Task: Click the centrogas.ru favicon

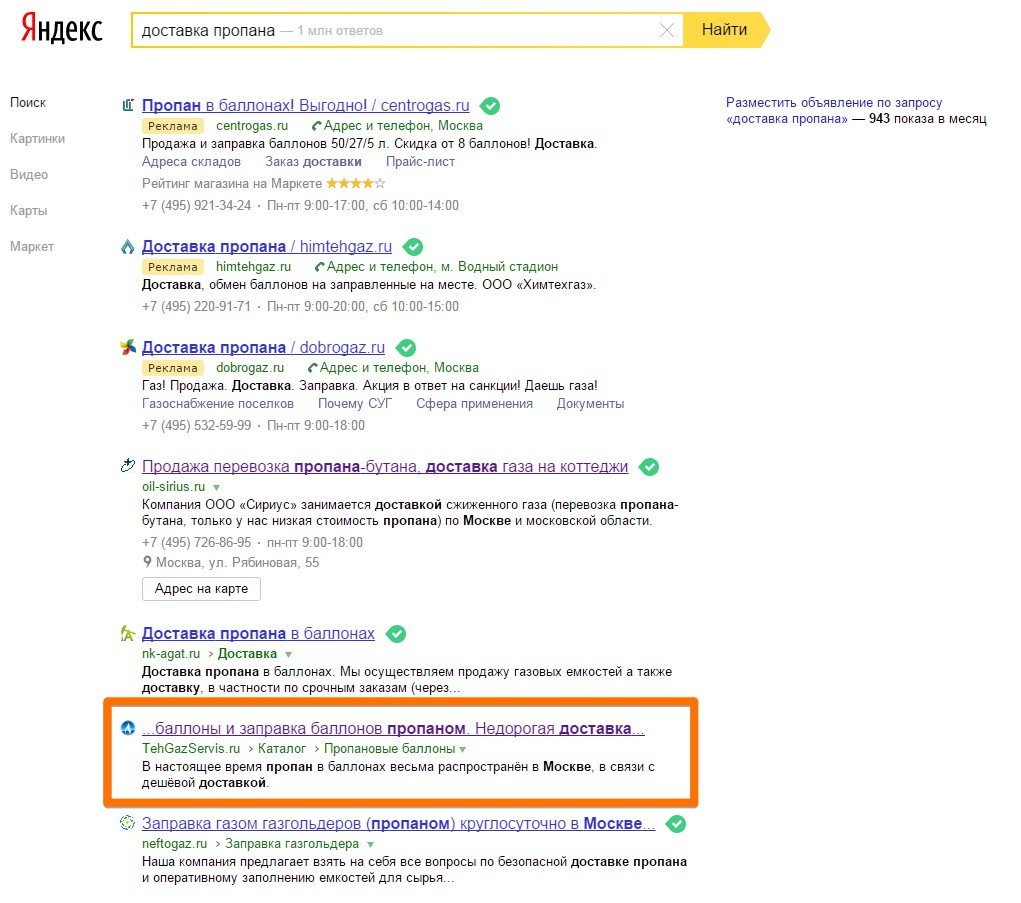Action: [x=128, y=105]
